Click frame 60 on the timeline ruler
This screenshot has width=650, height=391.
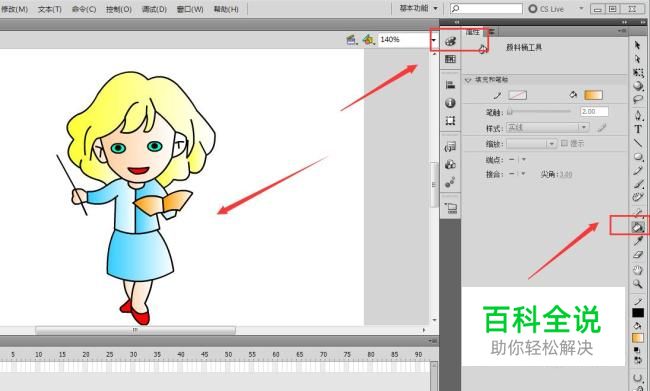tap(276, 355)
